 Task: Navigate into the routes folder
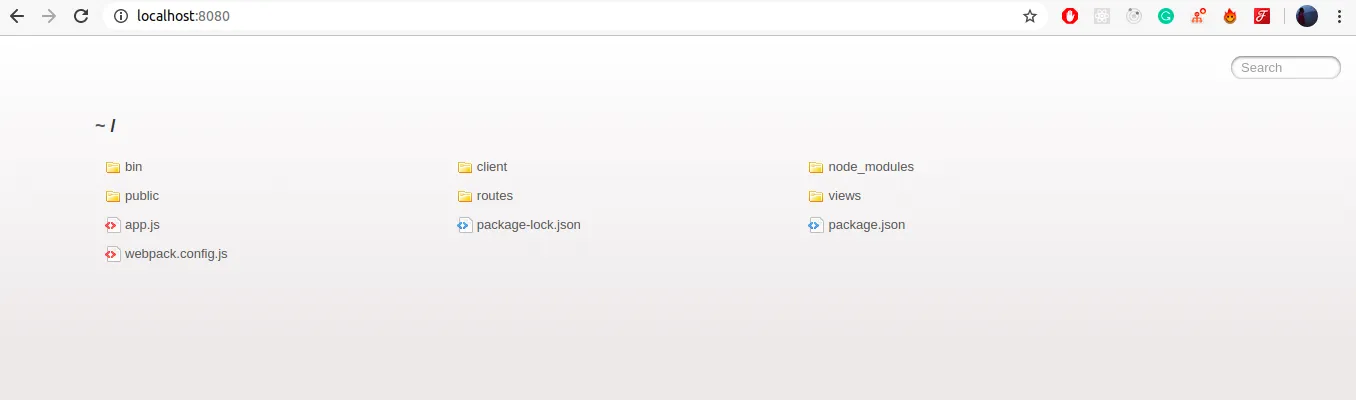click(x=494, y=196)
